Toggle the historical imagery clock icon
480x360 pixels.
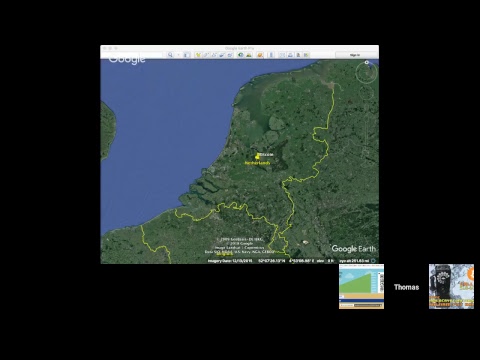coord(241,55)
